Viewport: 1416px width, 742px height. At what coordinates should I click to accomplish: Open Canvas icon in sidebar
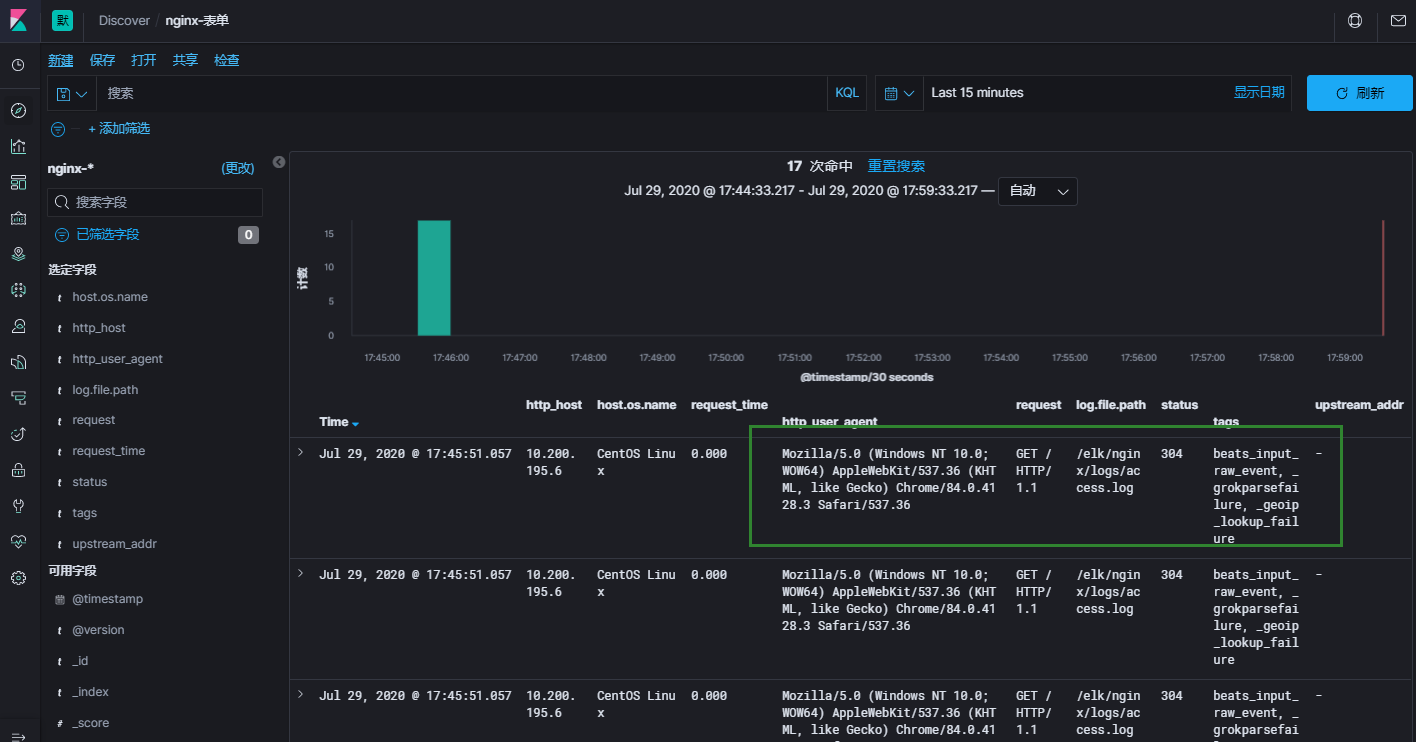point(18,218)
